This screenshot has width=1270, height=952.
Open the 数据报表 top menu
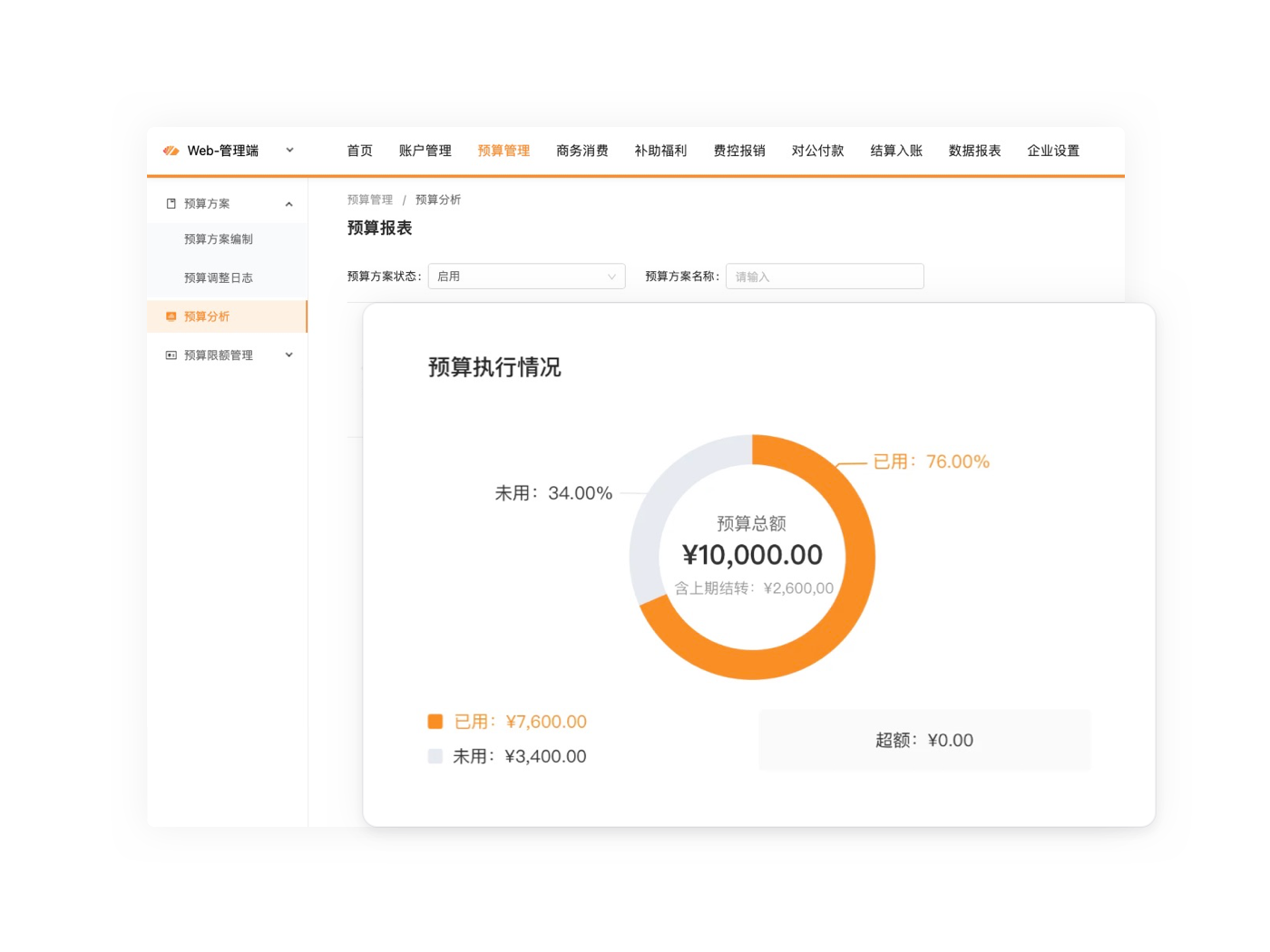(x=974, y=151)
